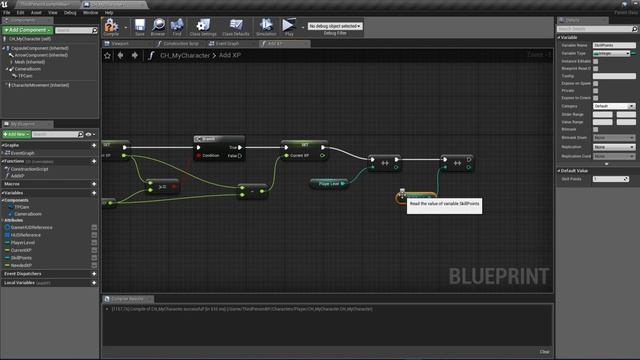Click the green Add Component button

point(27,30)
